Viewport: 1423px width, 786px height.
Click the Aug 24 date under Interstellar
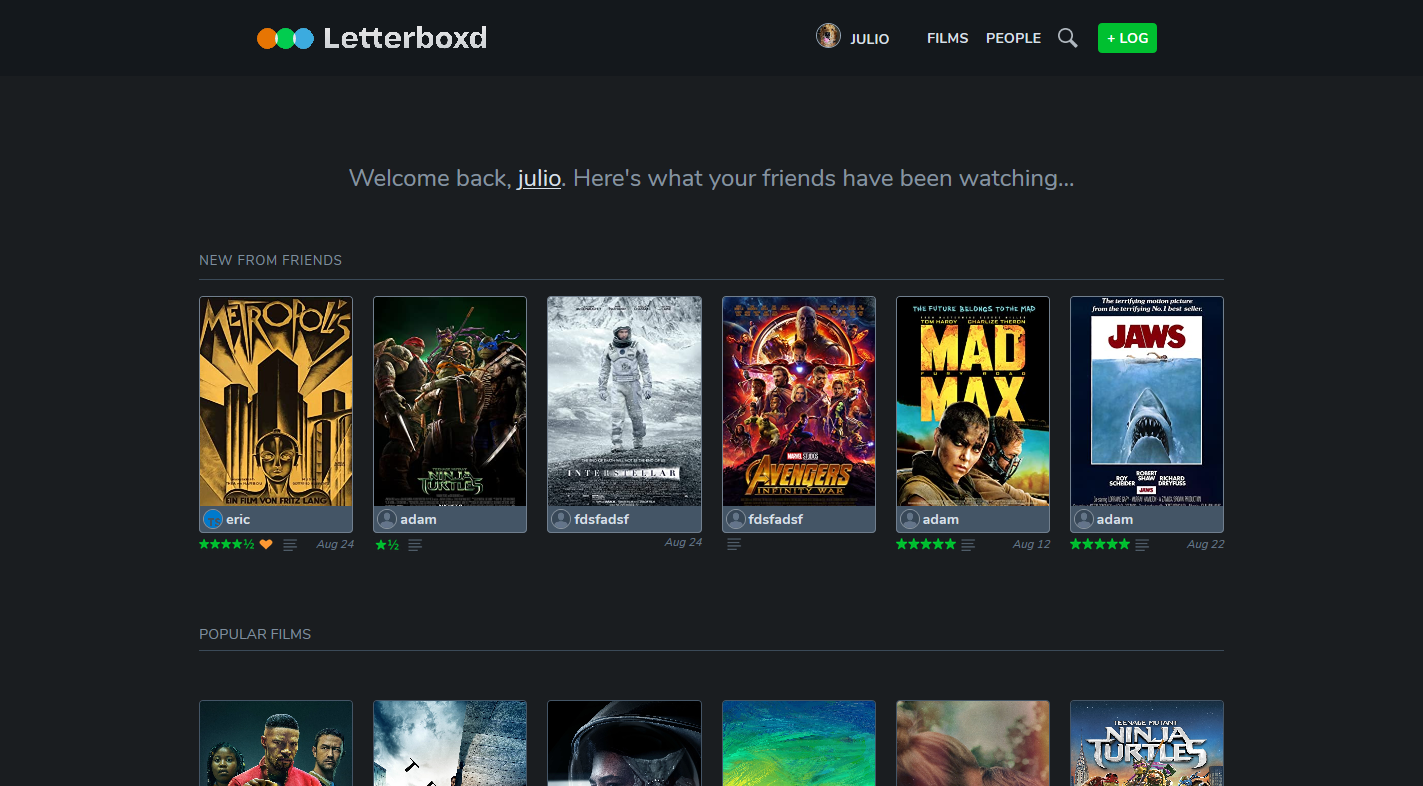(x=683, y=542)
